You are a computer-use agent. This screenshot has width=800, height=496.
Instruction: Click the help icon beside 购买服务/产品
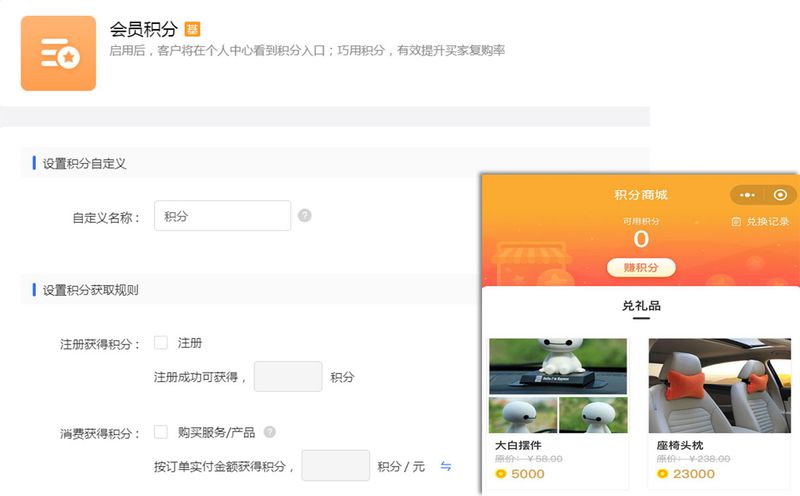point(269,432)
